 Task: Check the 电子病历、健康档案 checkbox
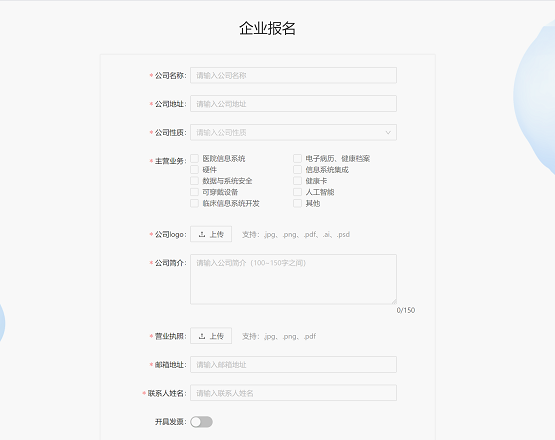[x=297, y=158]
